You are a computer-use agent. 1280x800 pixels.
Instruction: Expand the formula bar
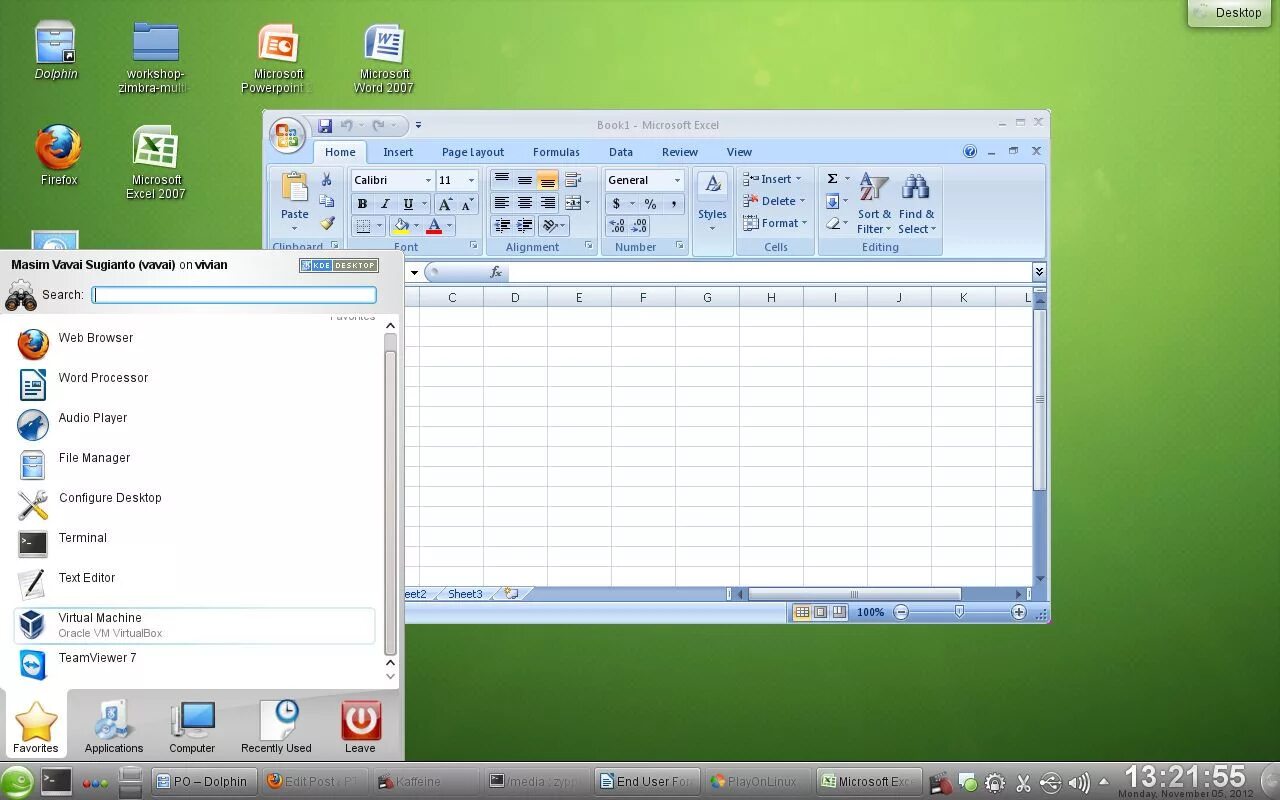point(1039,272)
